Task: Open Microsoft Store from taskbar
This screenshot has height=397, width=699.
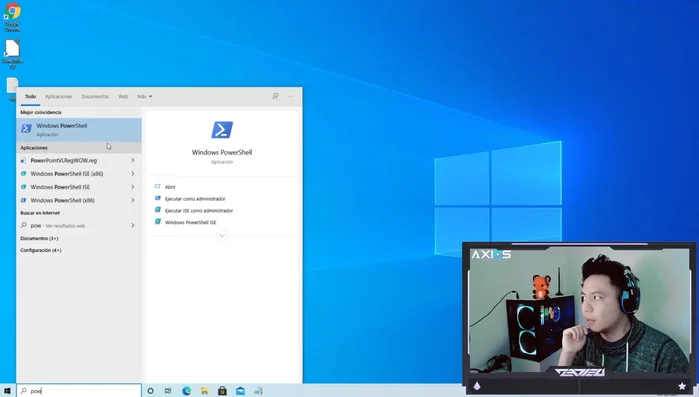Action: pyautogui.click(x=222, y=391)
